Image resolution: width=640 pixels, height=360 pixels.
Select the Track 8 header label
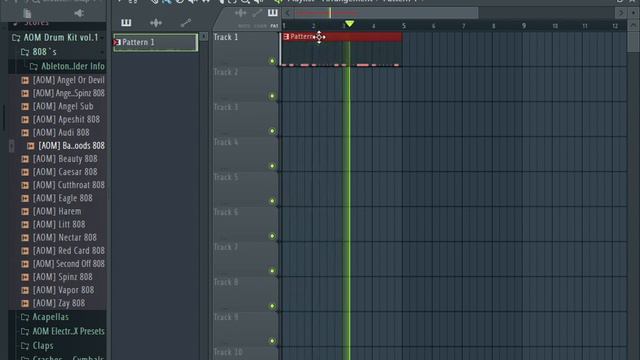pos(226,282)
